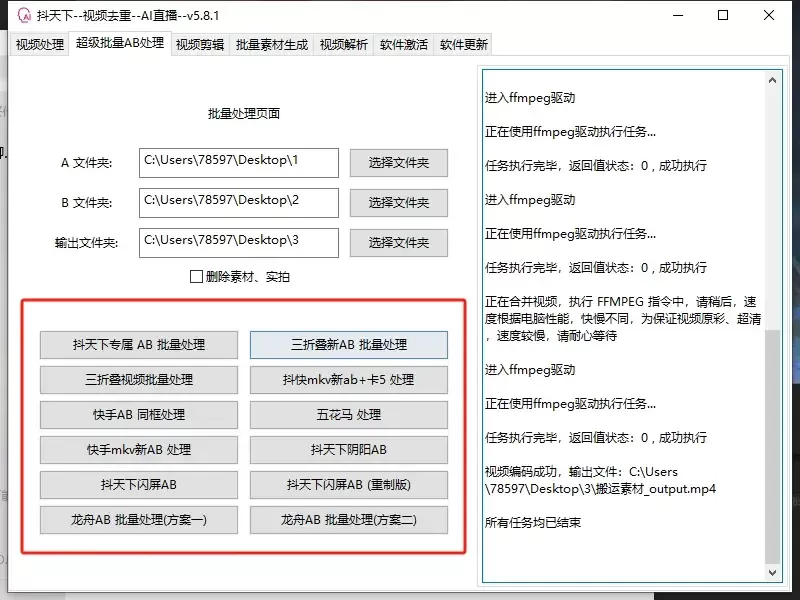Open the 视频解析 tab

343,45
